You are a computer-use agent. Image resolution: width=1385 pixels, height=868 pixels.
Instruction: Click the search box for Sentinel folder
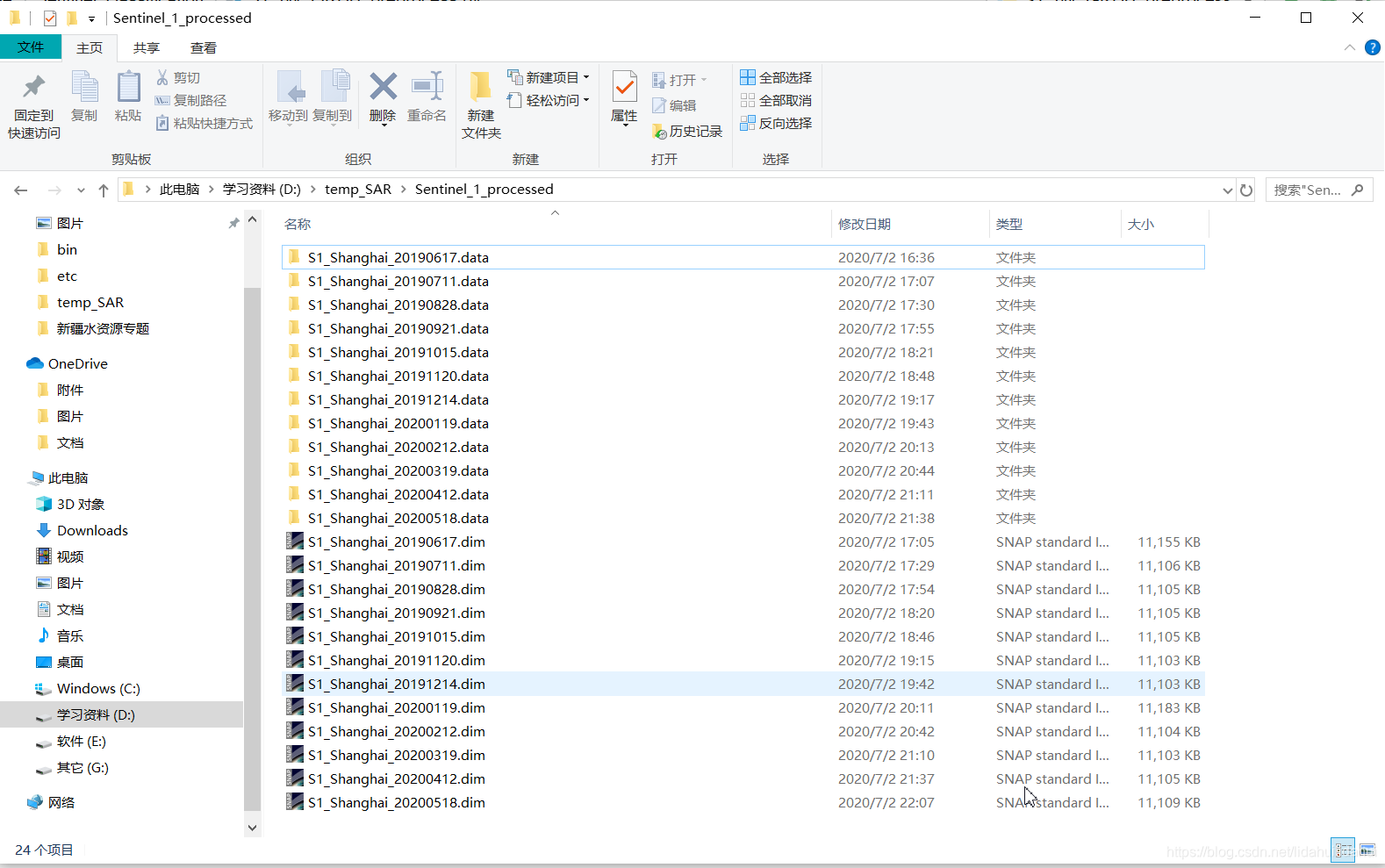(1319, 190)
